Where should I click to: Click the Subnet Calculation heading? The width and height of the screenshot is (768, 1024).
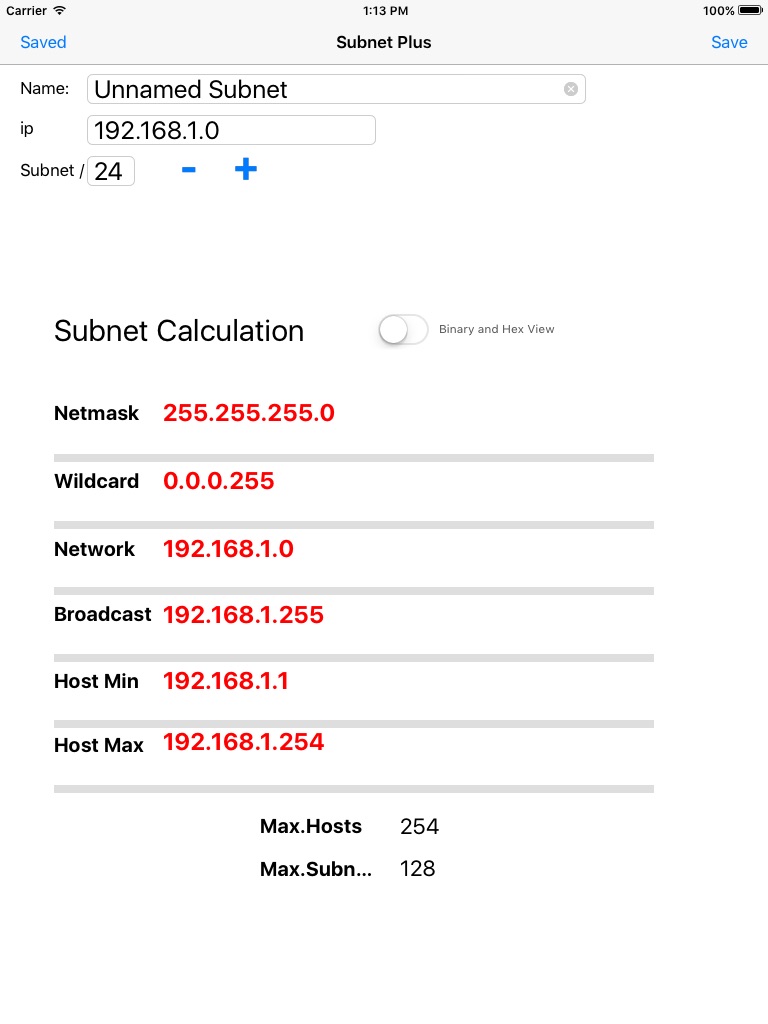179,330
